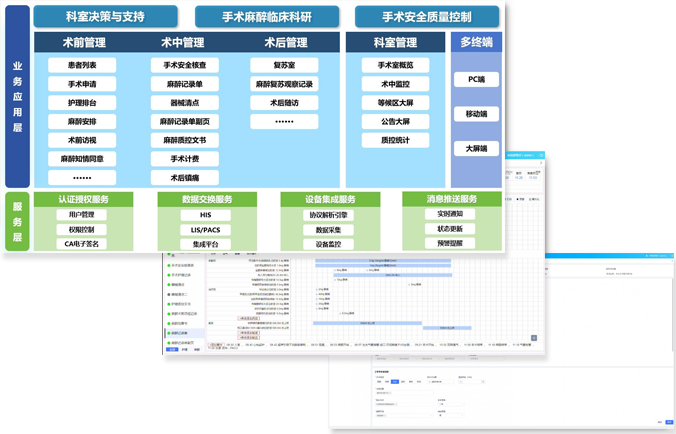Select the 质控统计 item

coord(395,141)
